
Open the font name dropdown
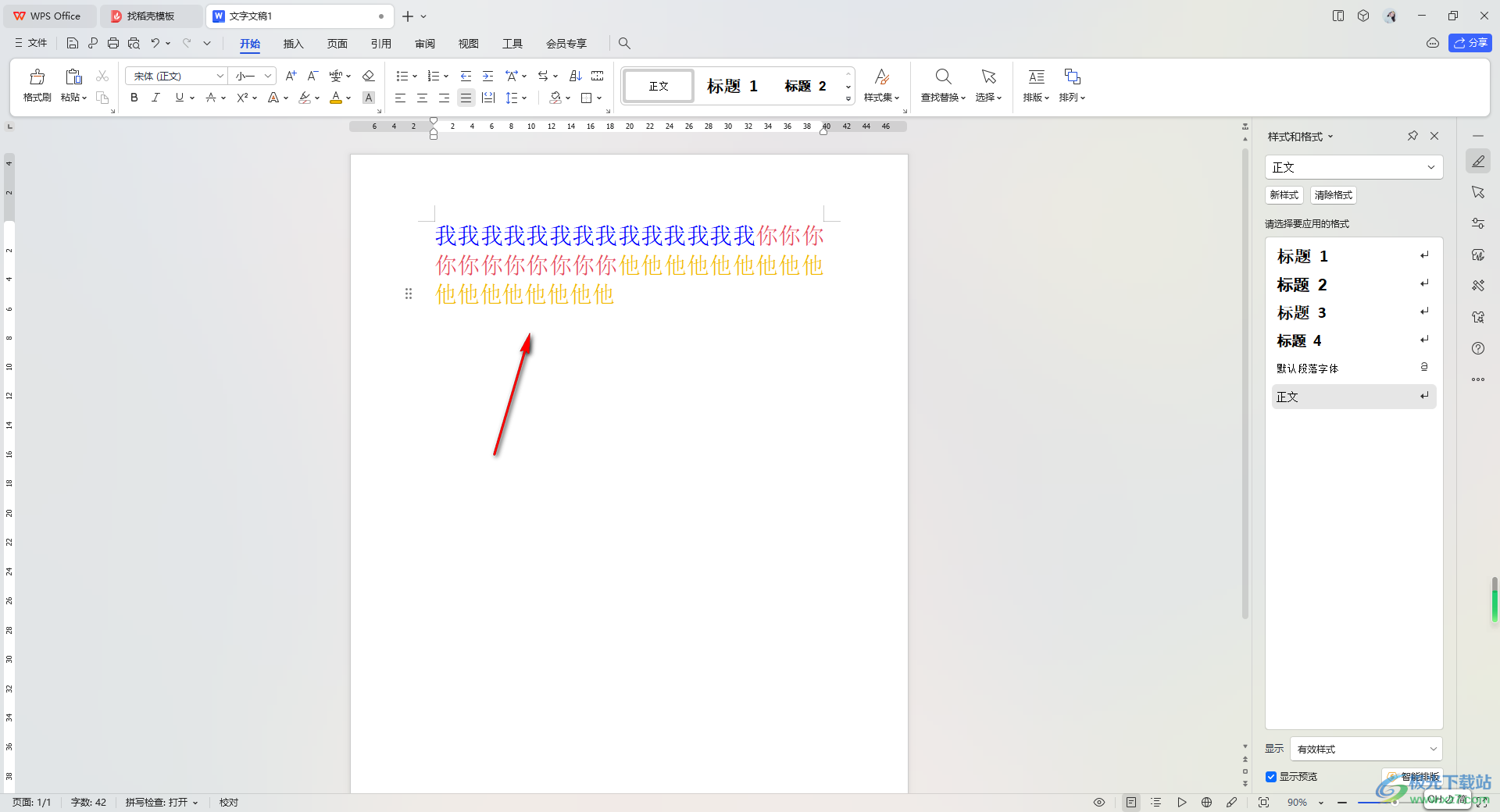220,76
